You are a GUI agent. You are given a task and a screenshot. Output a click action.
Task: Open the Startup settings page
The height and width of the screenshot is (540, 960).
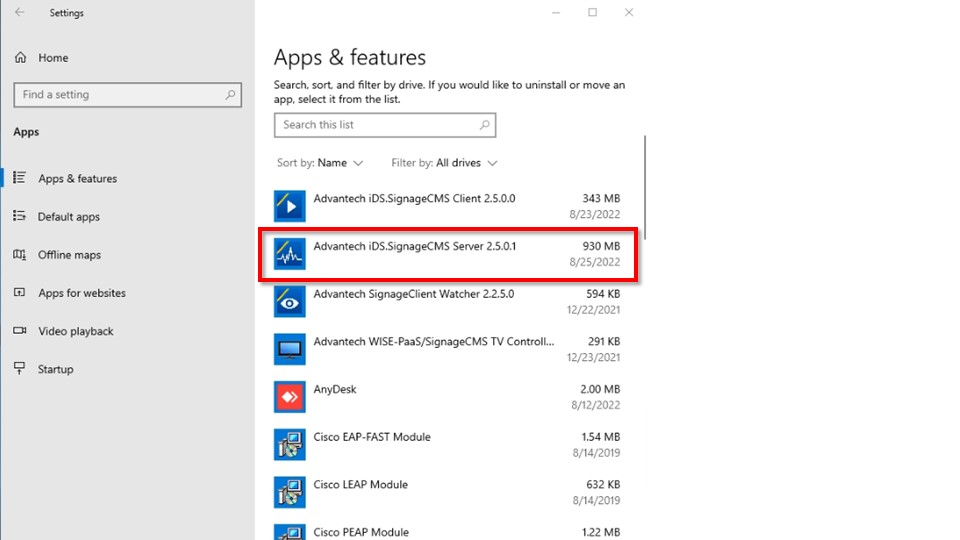(x=55, y=369)
